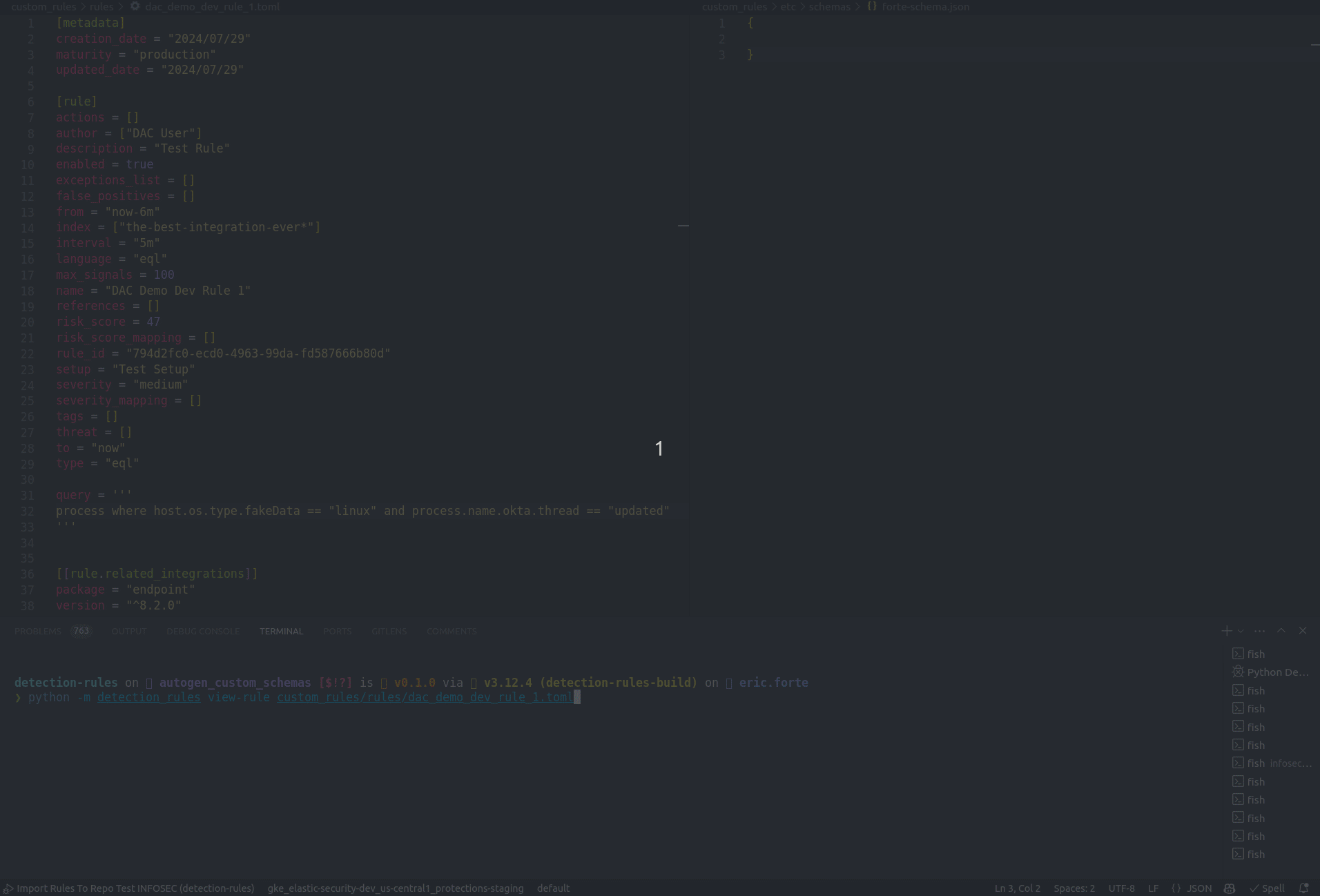Screen dimensions: 1320x896
Task: Open the etc folder breadcrumb
Action: [788, 6]
